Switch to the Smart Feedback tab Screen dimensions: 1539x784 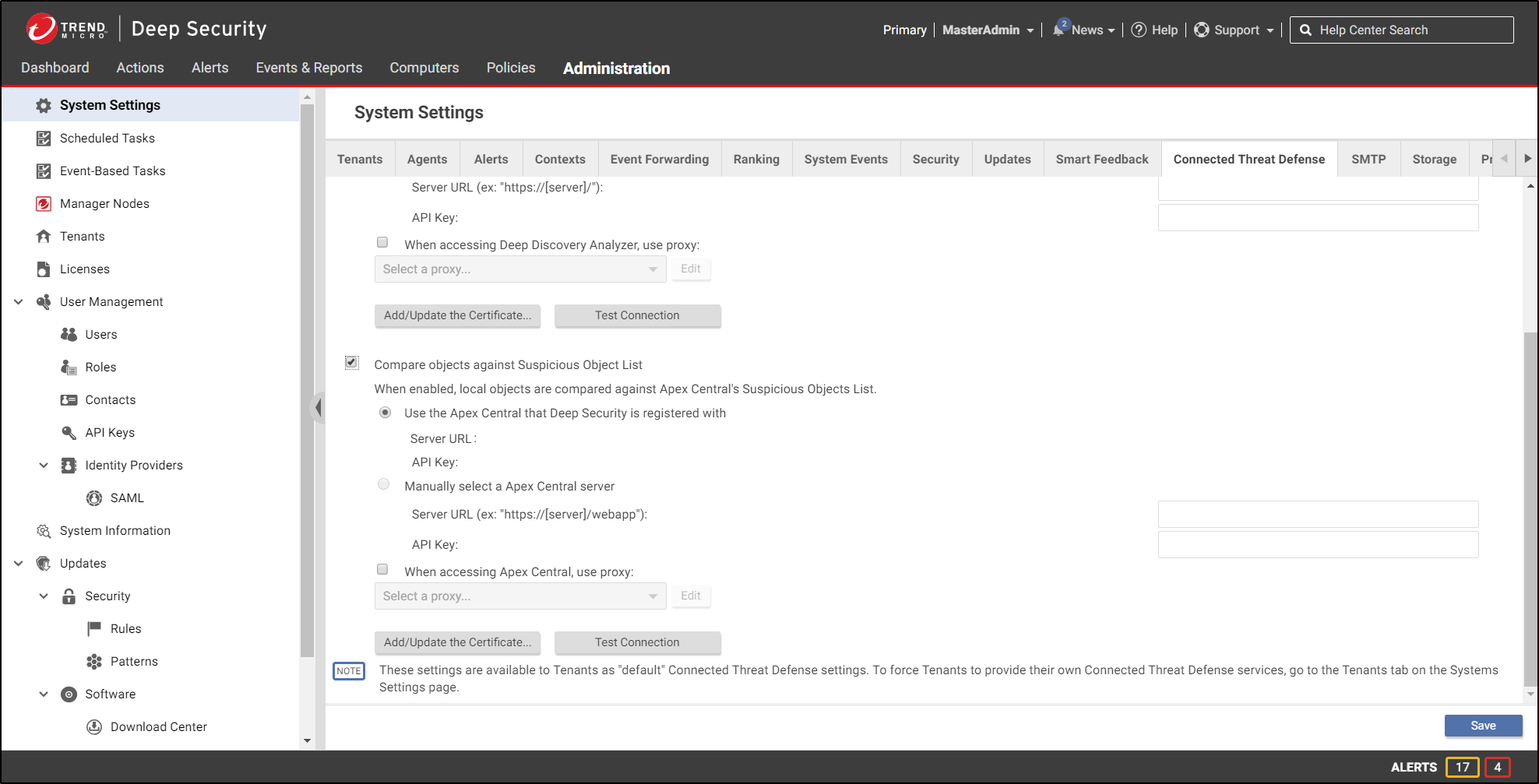click(x=1101, y=160)
